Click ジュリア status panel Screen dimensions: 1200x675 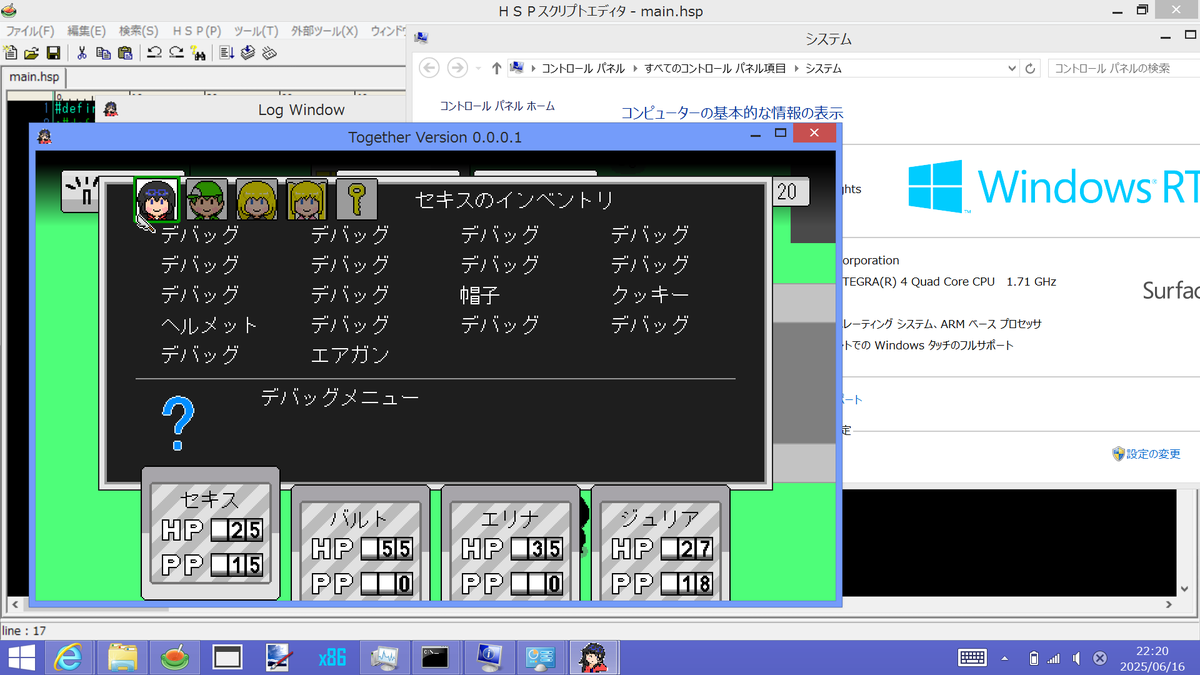pyautogui.click(x=660, y=543)
